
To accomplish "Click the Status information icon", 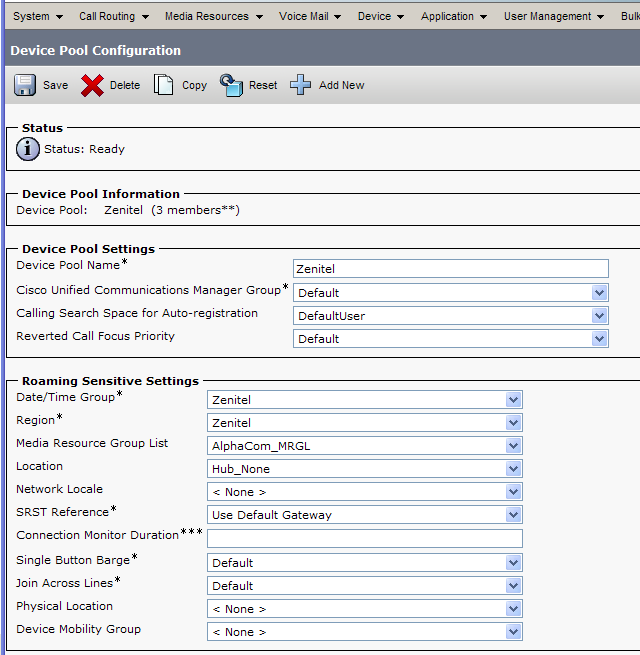I will pyautogui.click(x=28, y=149).
